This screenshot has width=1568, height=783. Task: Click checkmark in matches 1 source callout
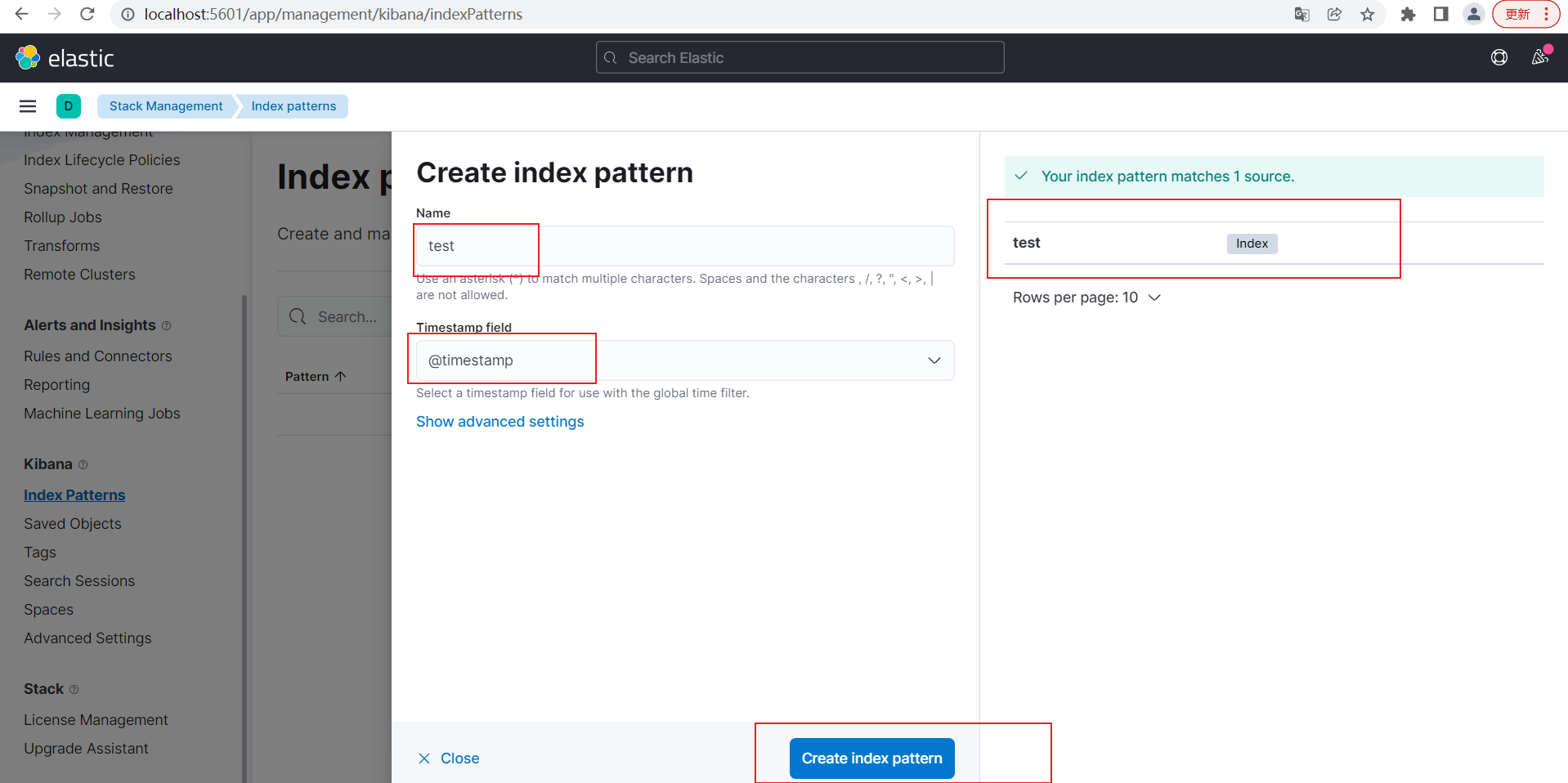[1021, 176]
